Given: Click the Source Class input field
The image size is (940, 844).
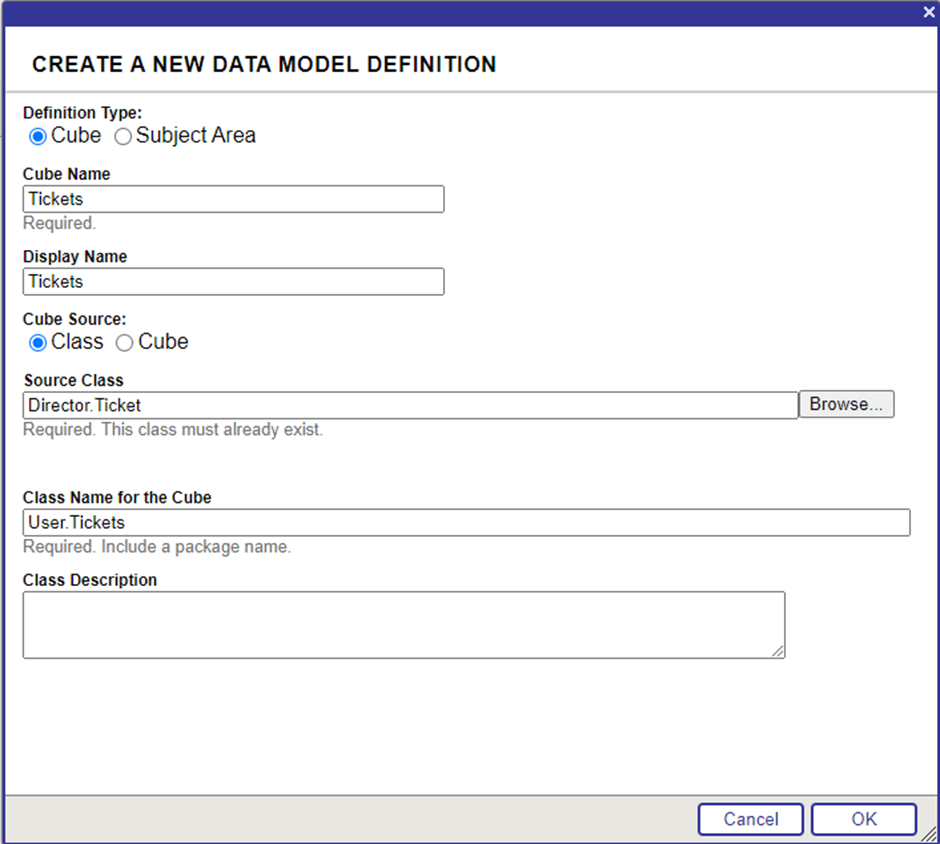Looking at the screenshot, I should coord(410,405).
